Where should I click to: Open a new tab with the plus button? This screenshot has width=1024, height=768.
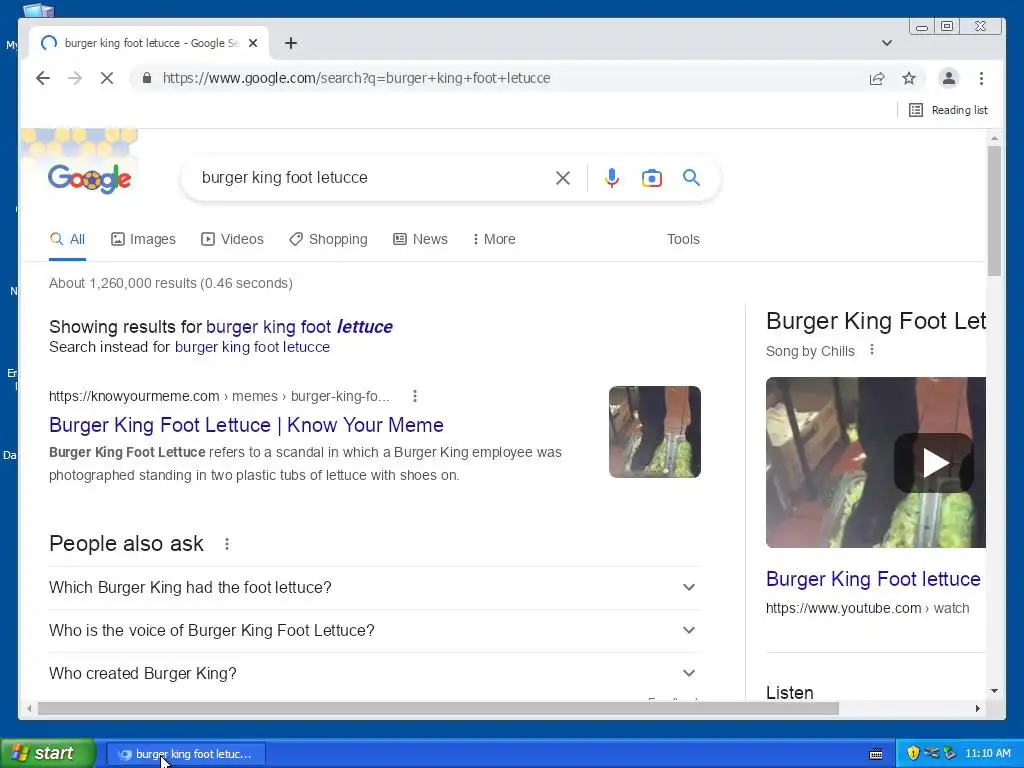tap(291, 43)
